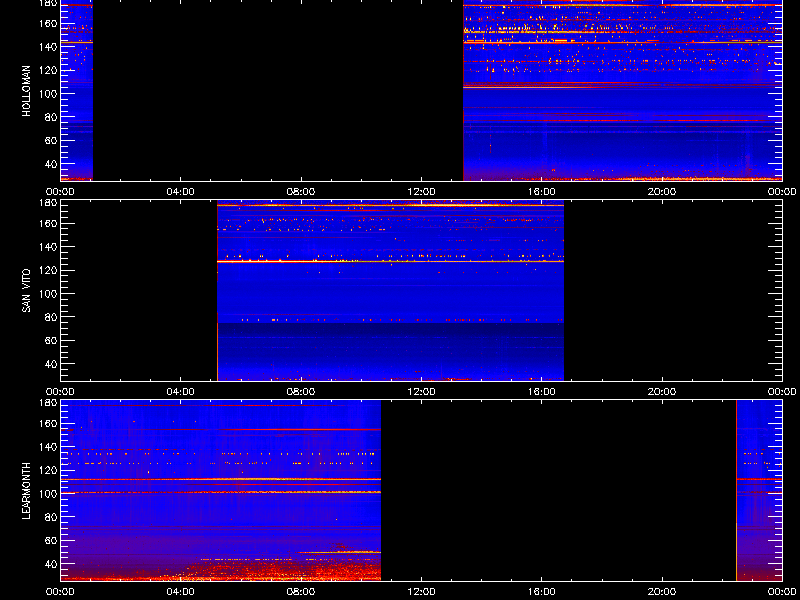Image resolution: width=800 pixels, height=600 pixels.
Task: Select the 04:00 time label under Holloman panel
Action: [181, 192]
